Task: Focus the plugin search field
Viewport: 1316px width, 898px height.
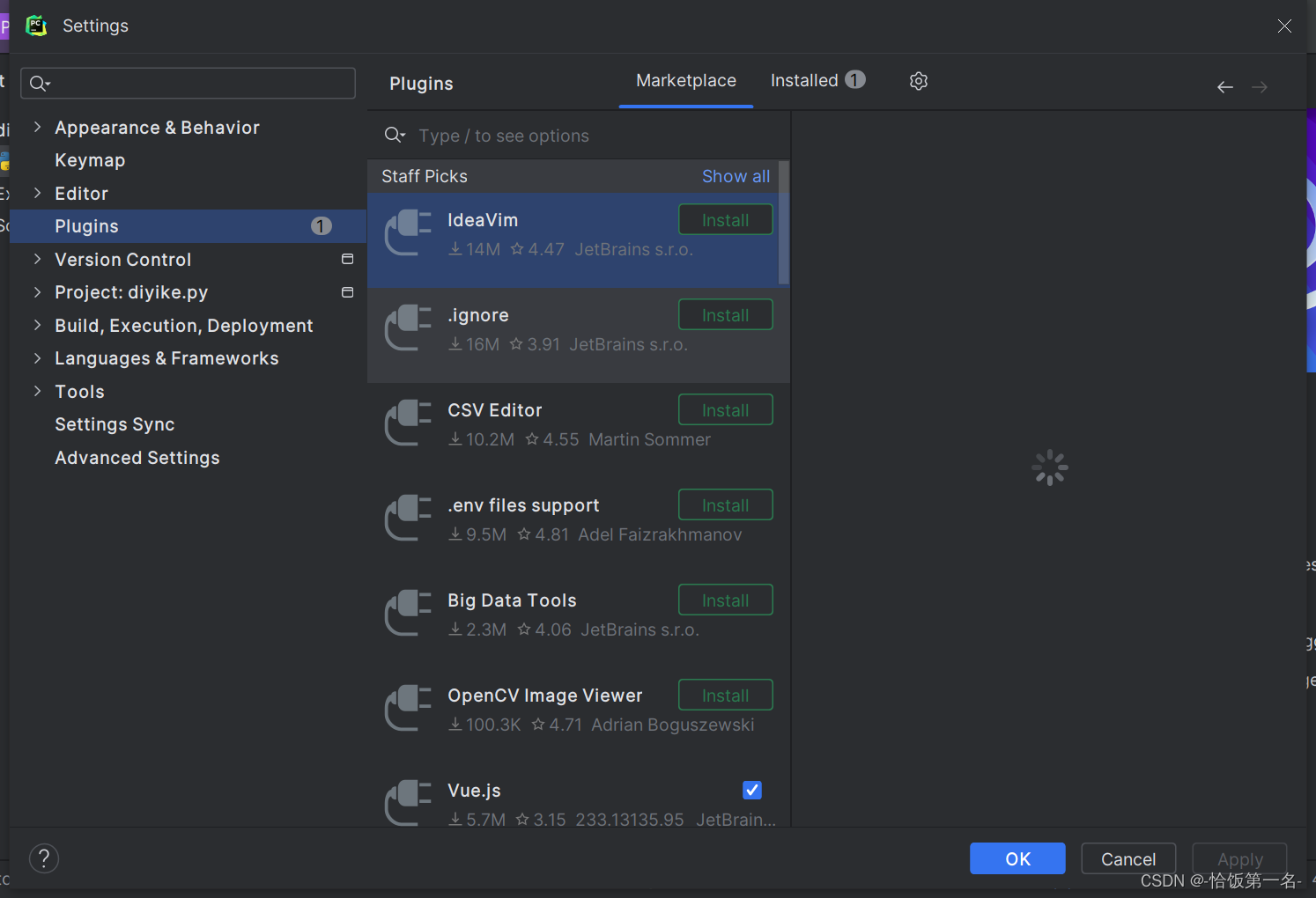Action: (x=579, y=136)
